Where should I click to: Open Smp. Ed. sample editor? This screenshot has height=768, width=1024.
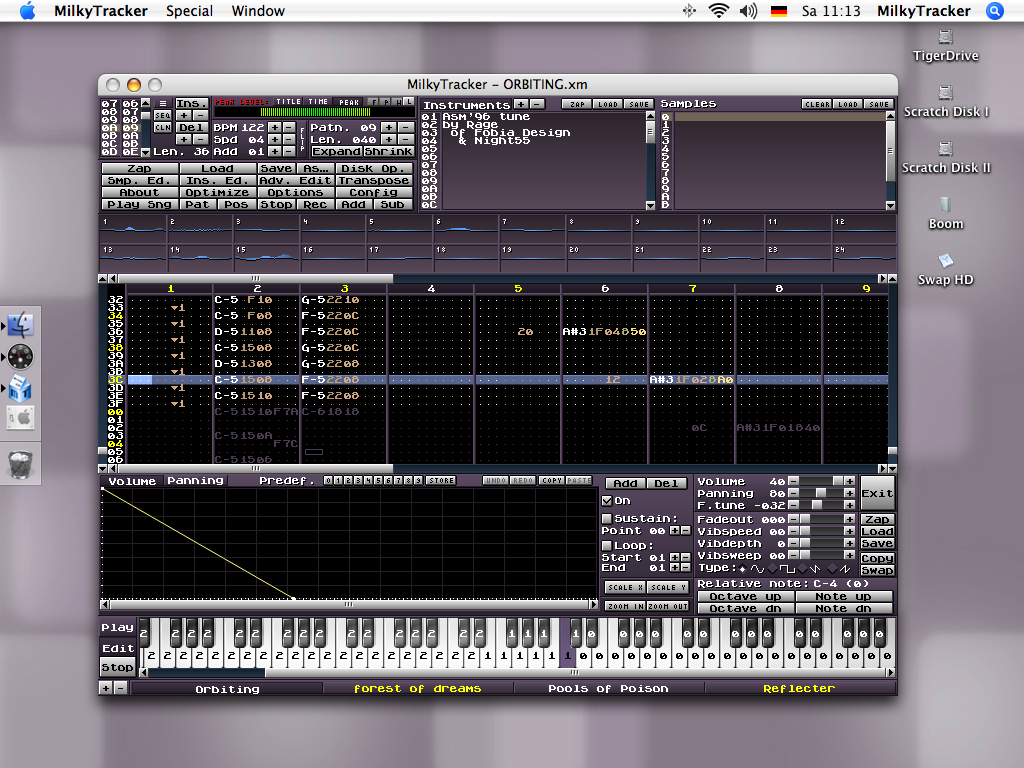coord(139,180)
